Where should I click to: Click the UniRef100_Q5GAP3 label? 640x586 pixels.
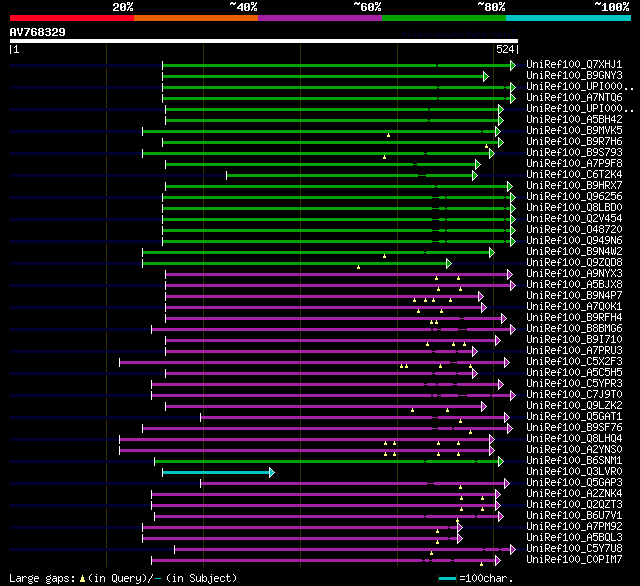click(574, 483)
